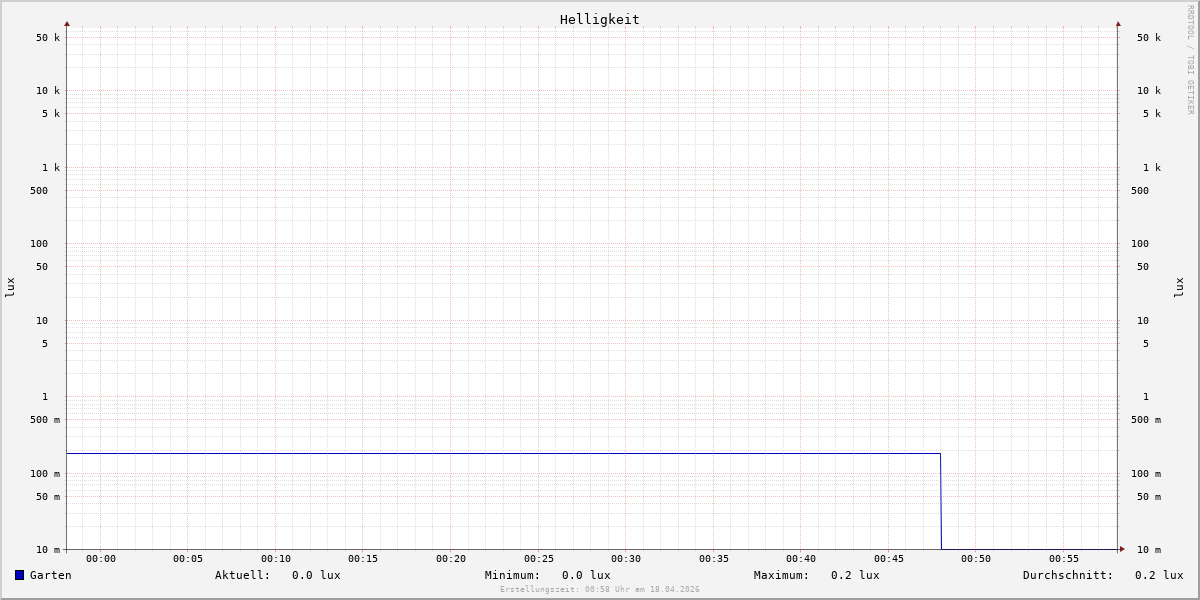Click the 00:40 time axis label
Screen dimensions: 1200x600
pos(801,559)
